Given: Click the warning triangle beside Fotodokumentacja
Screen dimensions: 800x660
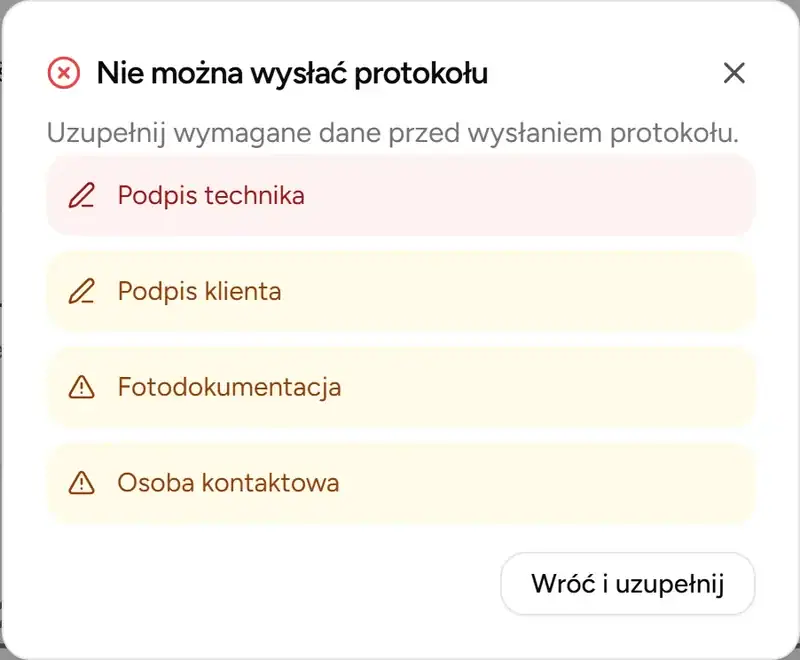Looking at the screenshot, I should [x=84, y=388].
